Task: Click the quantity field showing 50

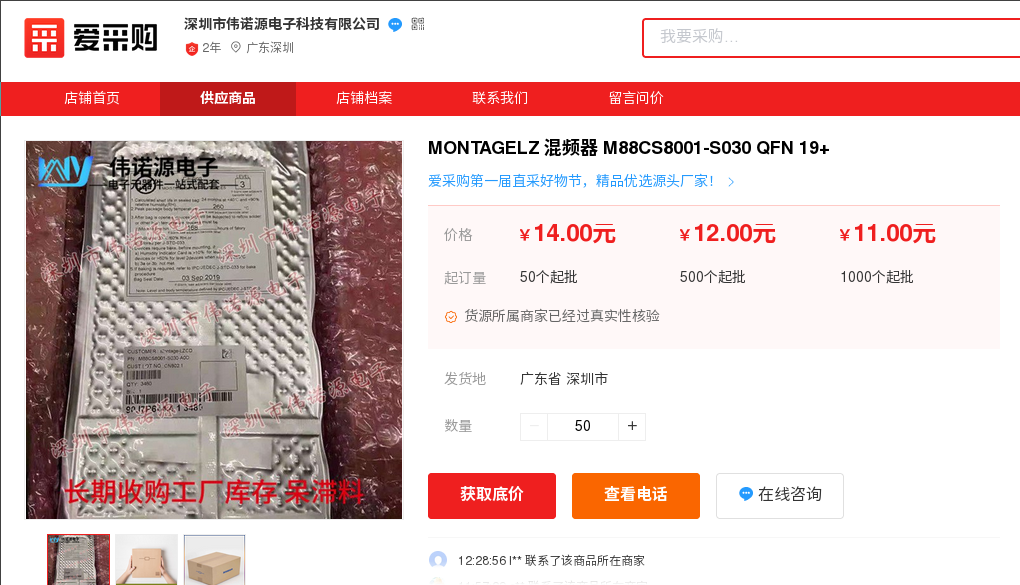Action: (583, 426)
